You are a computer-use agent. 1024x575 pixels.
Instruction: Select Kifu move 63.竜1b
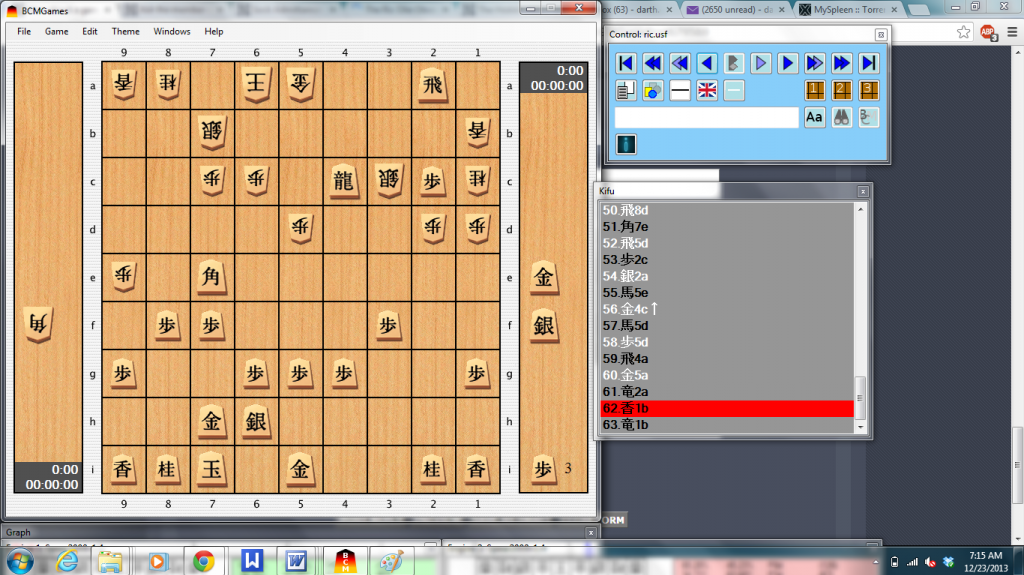[x=727, y=425]
